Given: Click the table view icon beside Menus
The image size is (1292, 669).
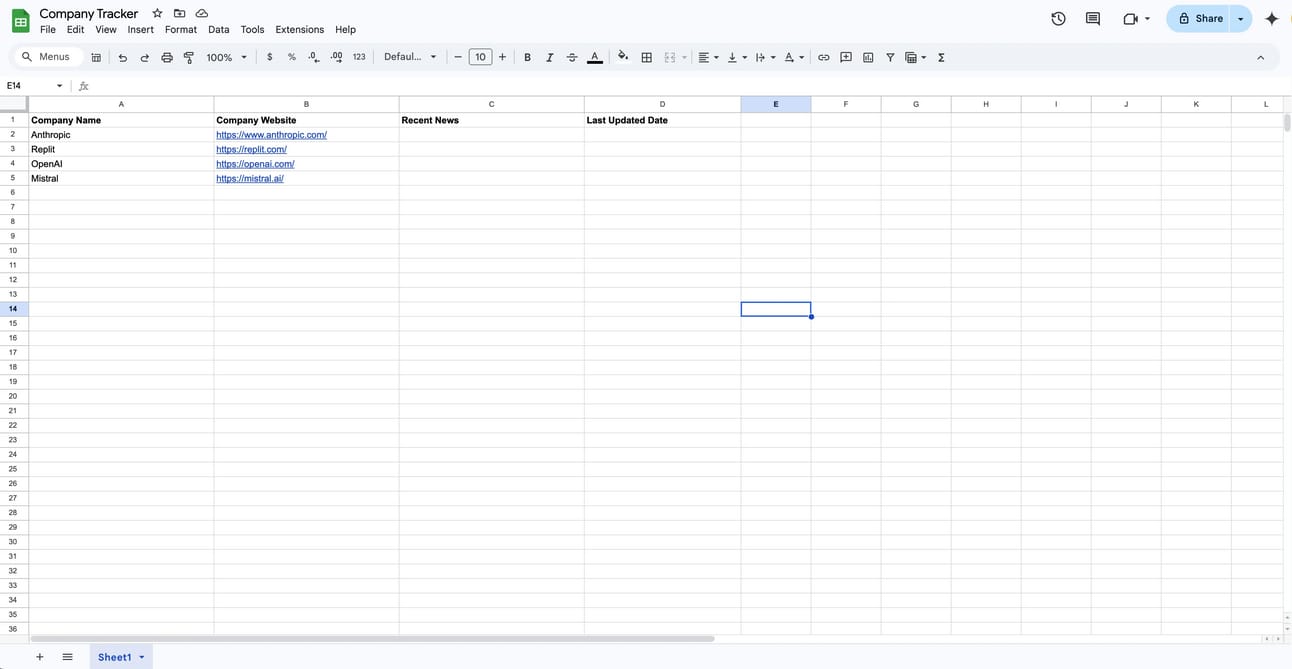Looking at the screenshot, I should (x=96, y=57).
